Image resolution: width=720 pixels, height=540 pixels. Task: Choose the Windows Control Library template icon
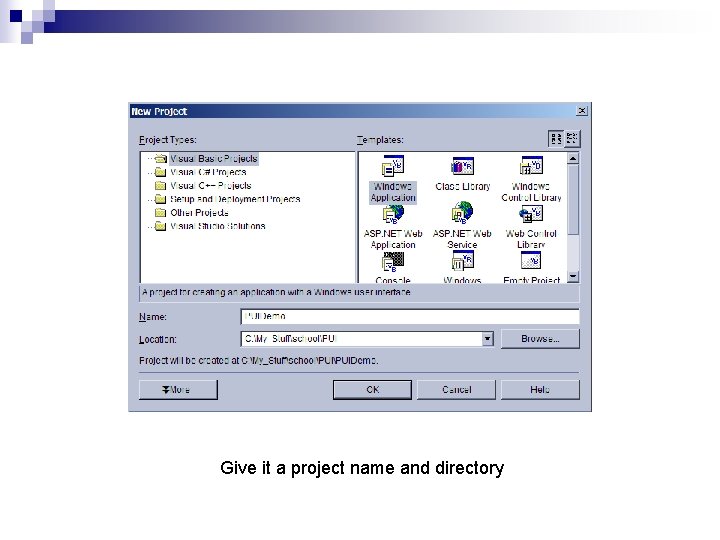[531, 166]
